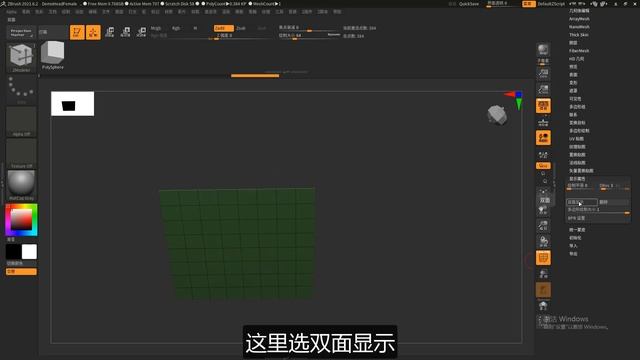Viewport: 640px width, 360px height.
Task: Click the QuickSave button
Action: coord(469,4)
